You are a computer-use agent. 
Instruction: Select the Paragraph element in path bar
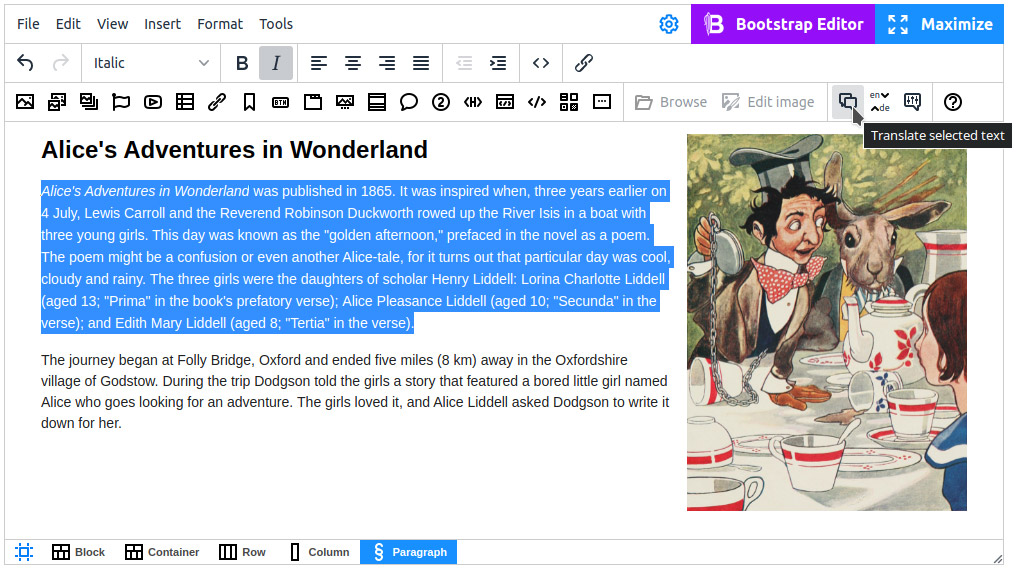[x=408, y=552]
